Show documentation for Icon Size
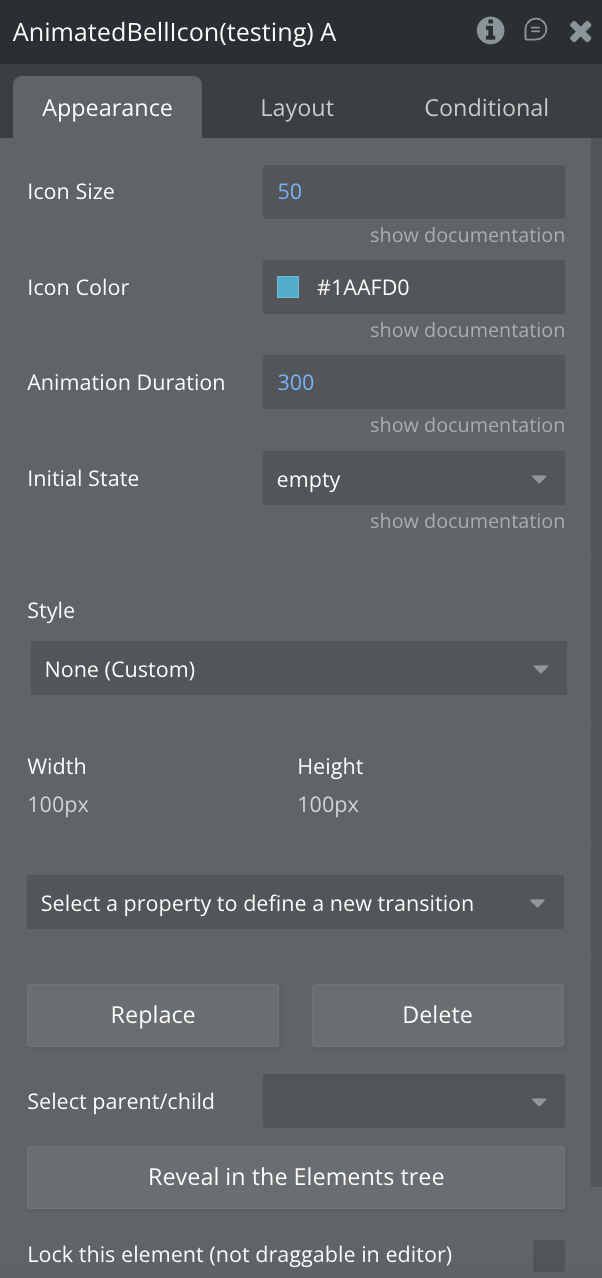 [x=467, y=235]
